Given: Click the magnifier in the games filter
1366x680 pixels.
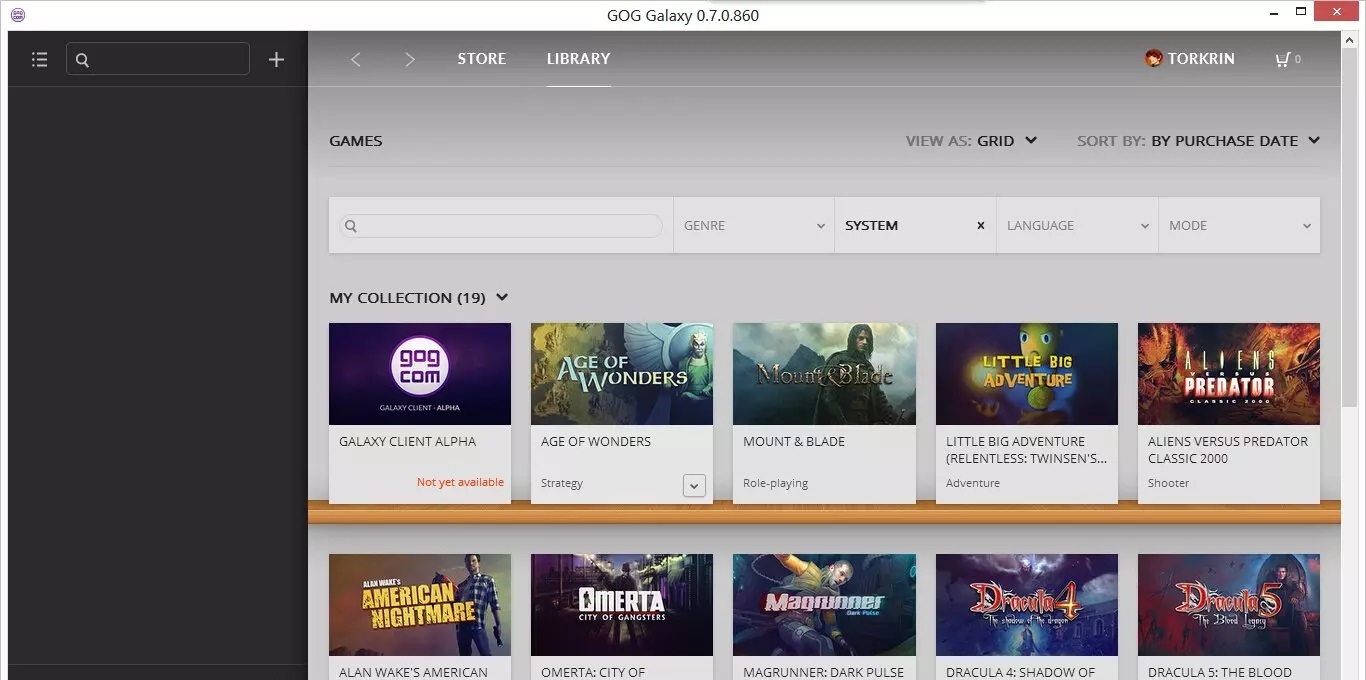Looking at the screenshot, I should click(x=351, y=226).
